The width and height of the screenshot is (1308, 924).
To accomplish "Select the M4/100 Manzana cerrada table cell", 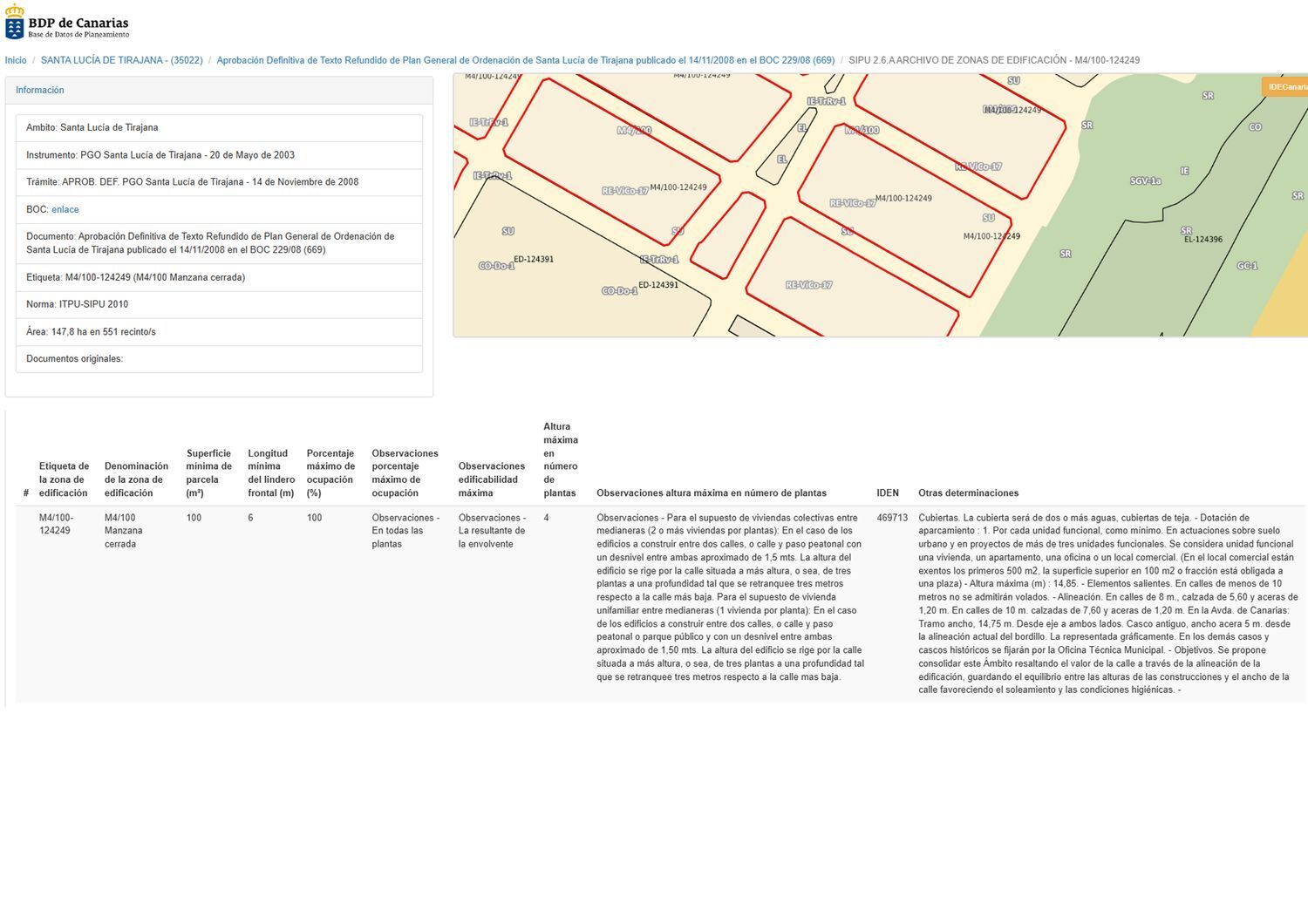I will point(123,530).
